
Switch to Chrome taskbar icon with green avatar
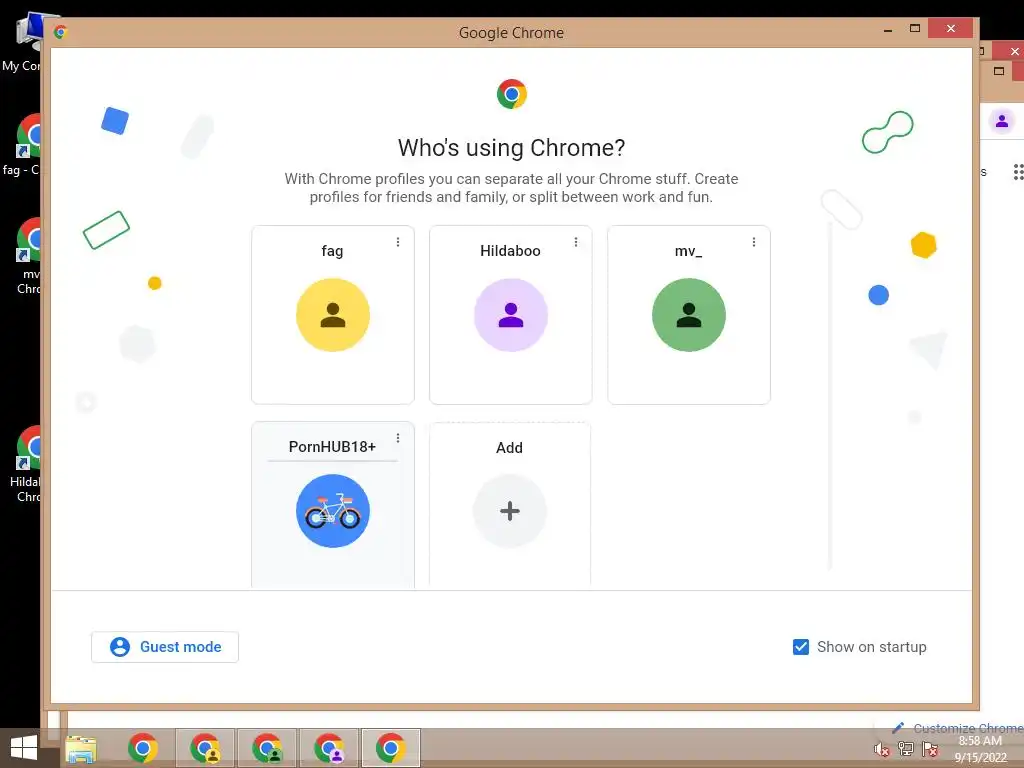click(x=267, y=748)
